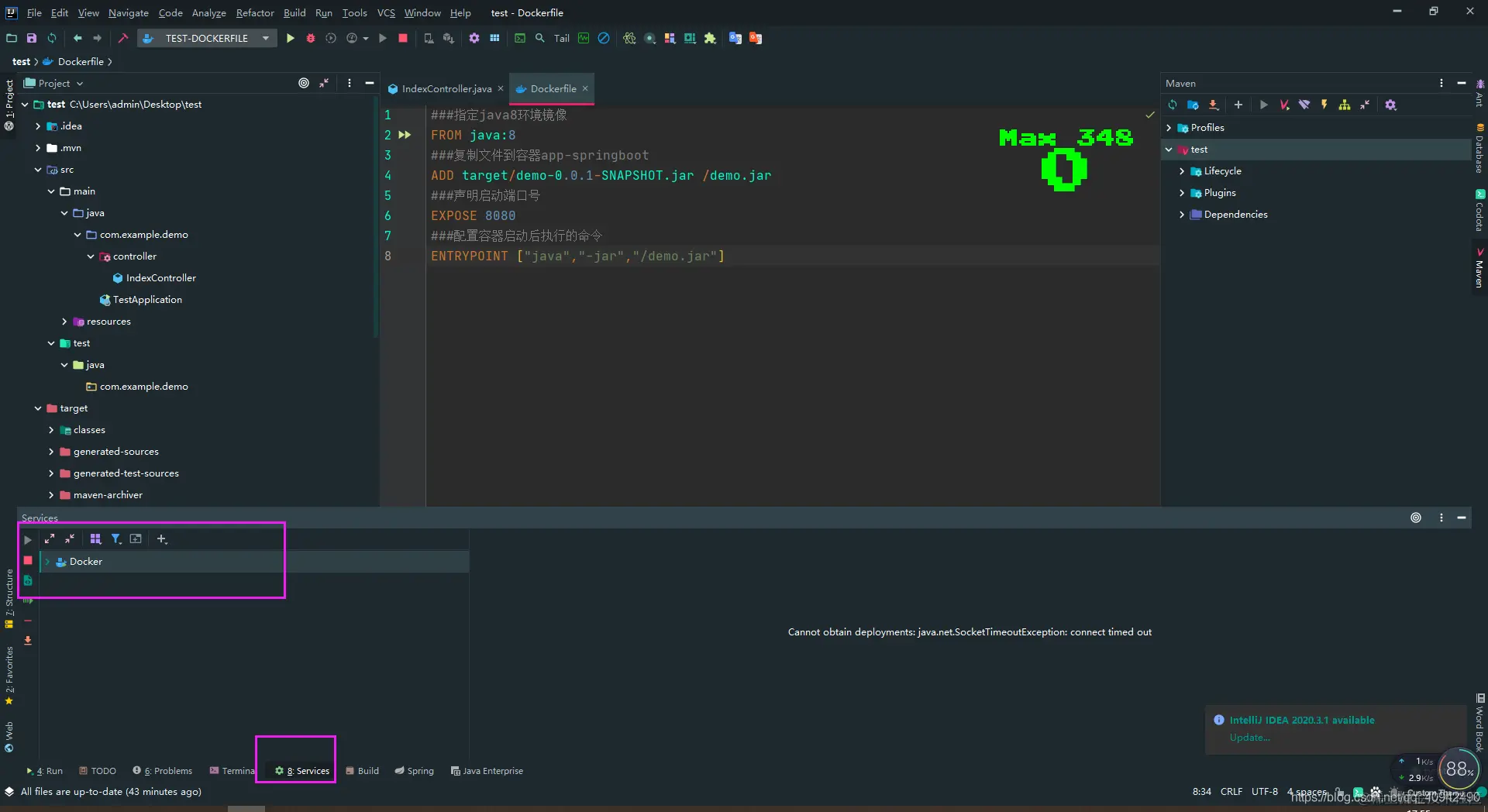Click Edit Configuration file icon in Services
Image resolution: width=1488 pixels, height=812 pixels.
click(x=28, y=580)
